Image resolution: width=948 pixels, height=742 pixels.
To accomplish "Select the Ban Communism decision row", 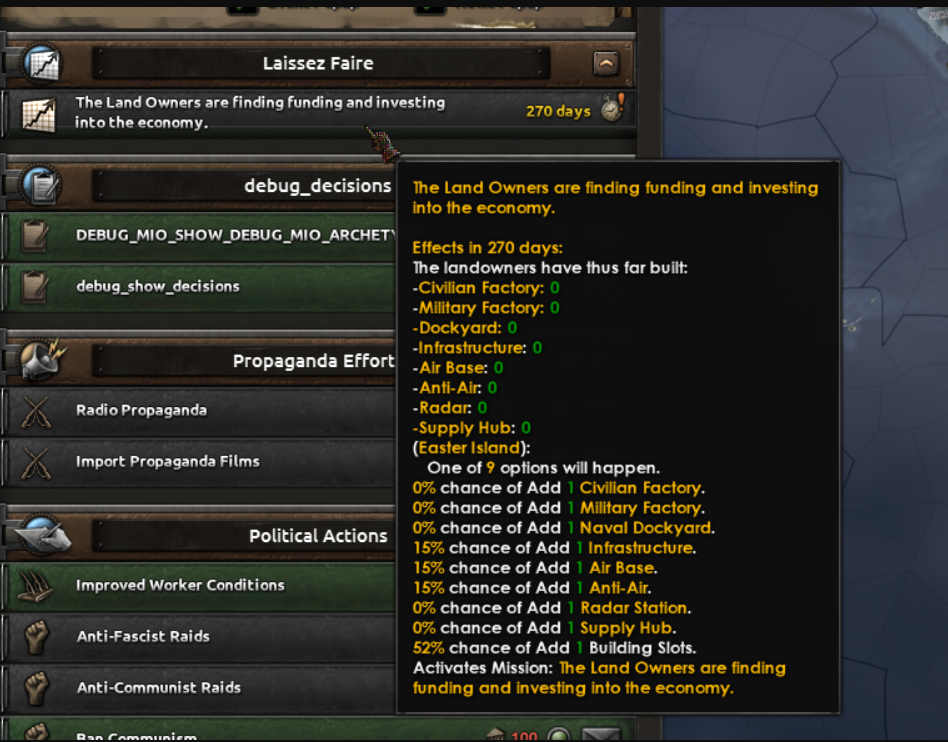I will pos(320,731).
